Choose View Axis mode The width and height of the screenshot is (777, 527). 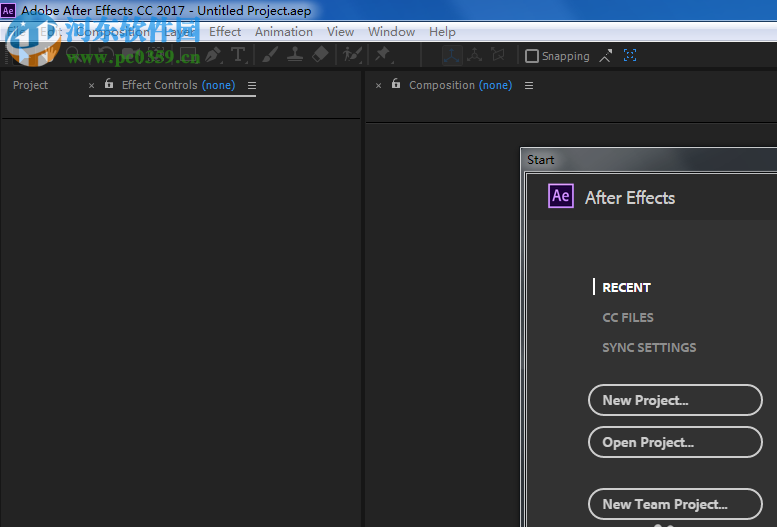coord(498,55)
